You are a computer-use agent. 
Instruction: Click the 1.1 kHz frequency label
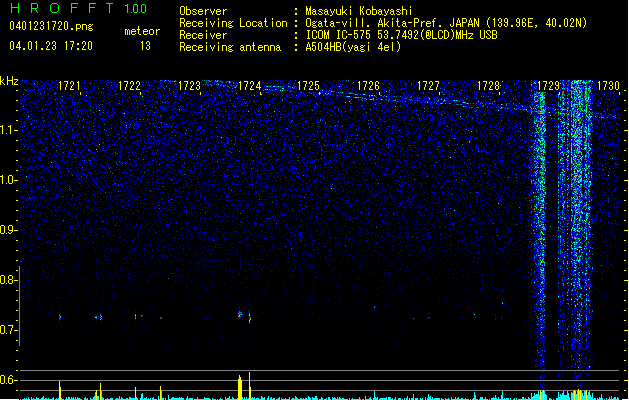point(8,130)
